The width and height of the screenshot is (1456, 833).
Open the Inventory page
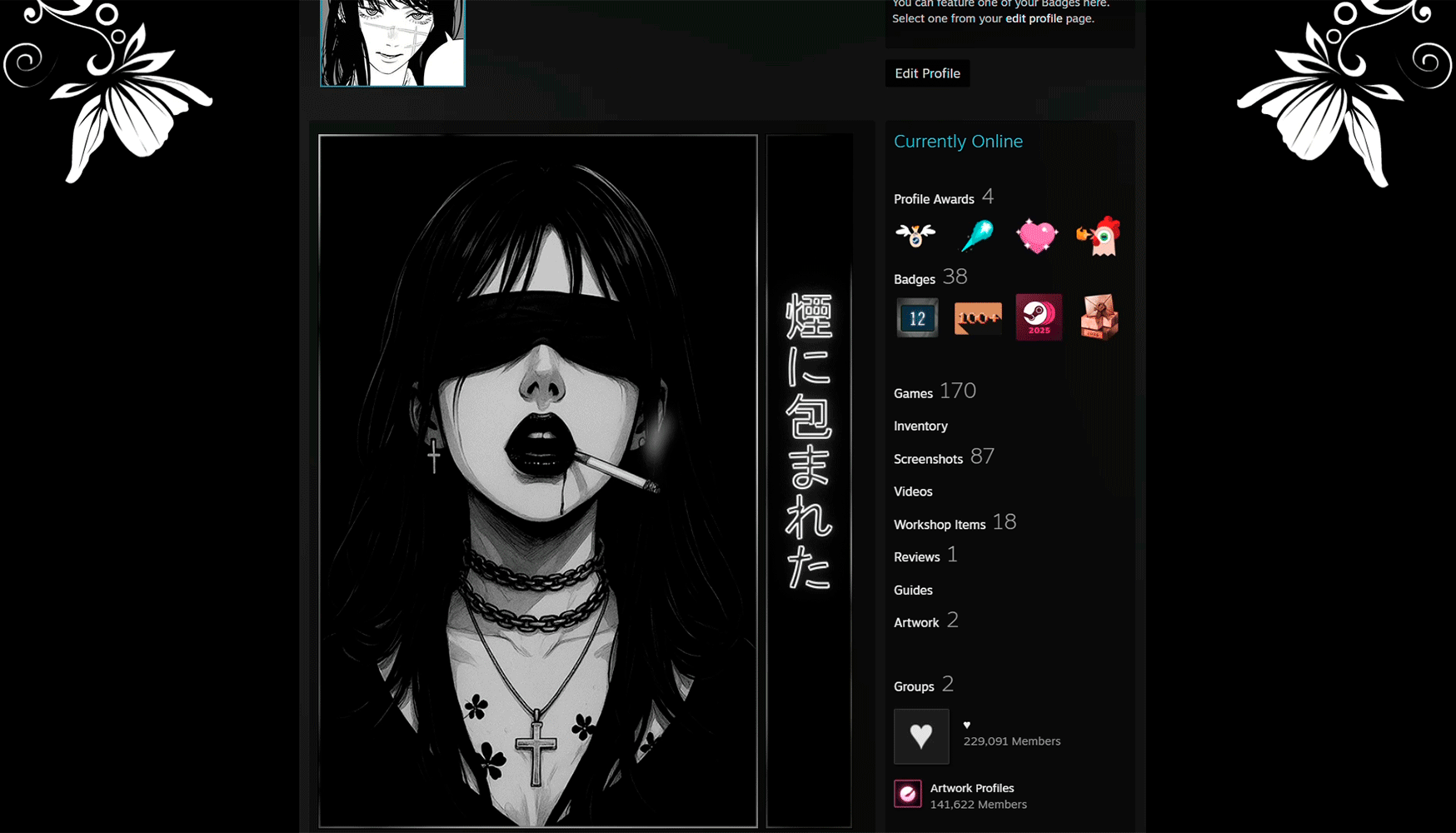pos(920,426)
